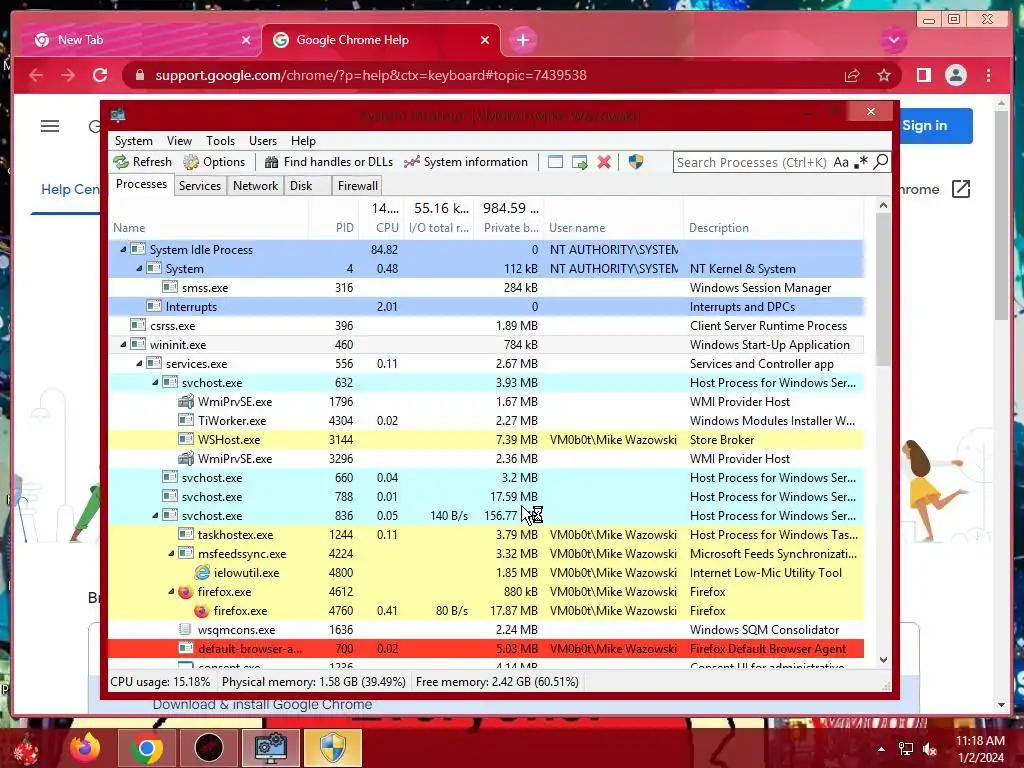Launch Firefox from the taskbar
Viewport: 1024px width, 768px height.
pos(86,748)
